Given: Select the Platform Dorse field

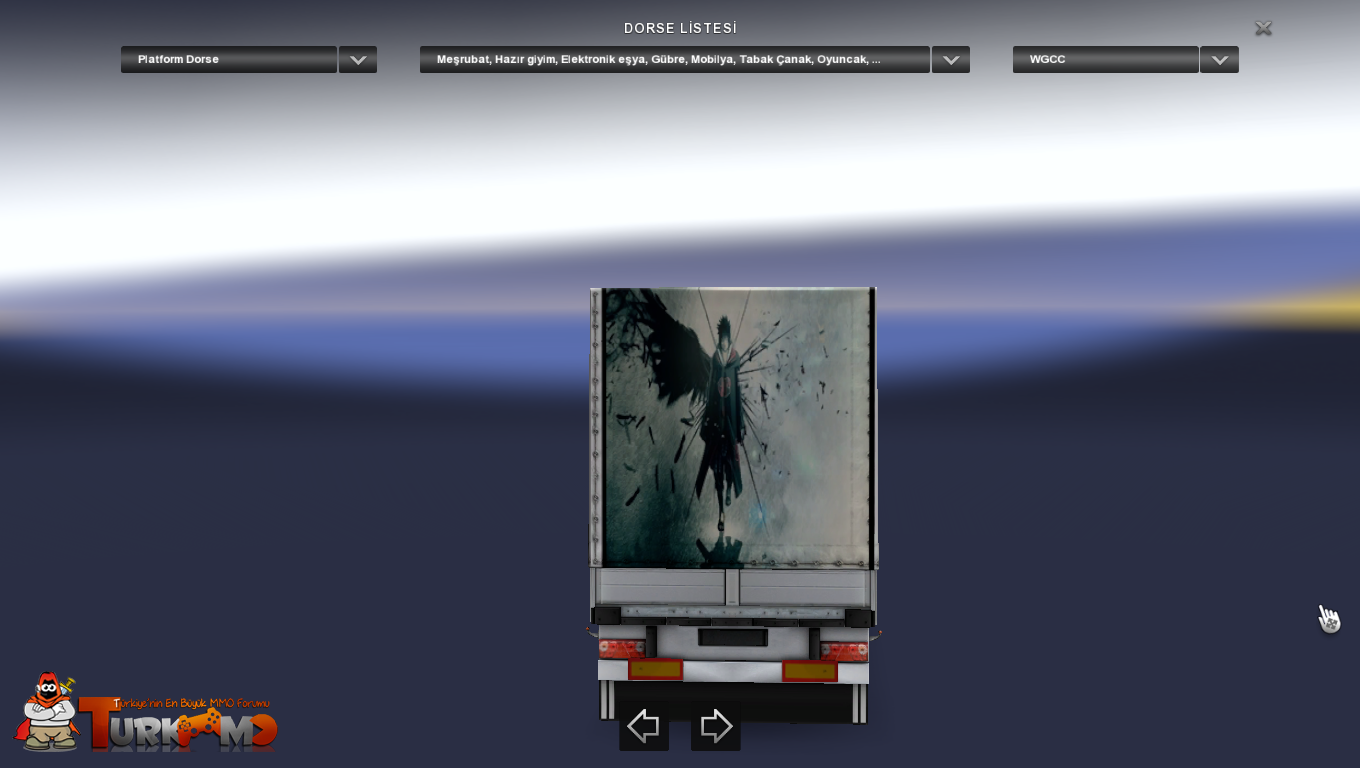Looking at the screenshot, I should tap(229, 59).
